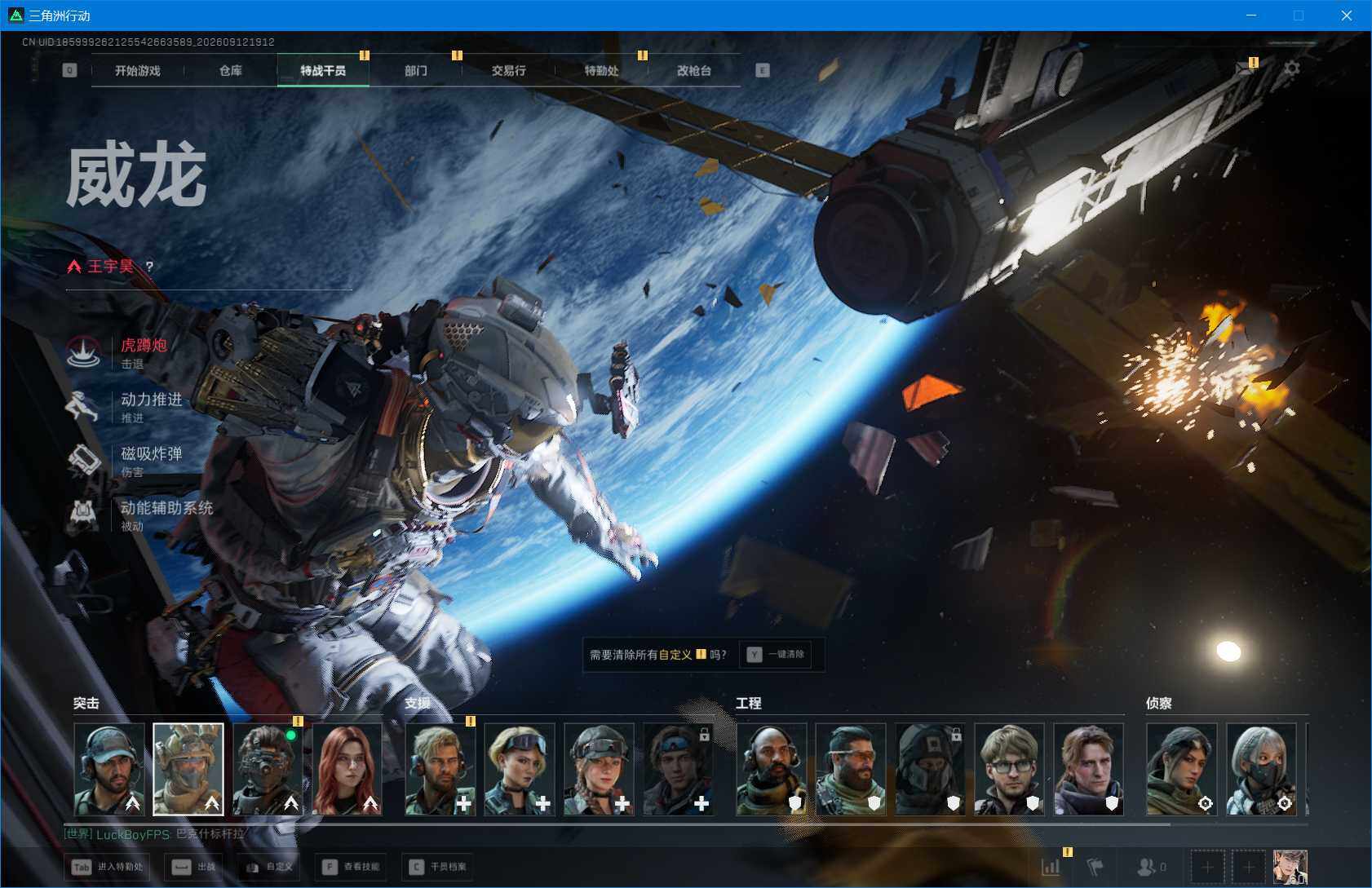
Task: Select the 特战干员 tab
Action: (323, 71)
